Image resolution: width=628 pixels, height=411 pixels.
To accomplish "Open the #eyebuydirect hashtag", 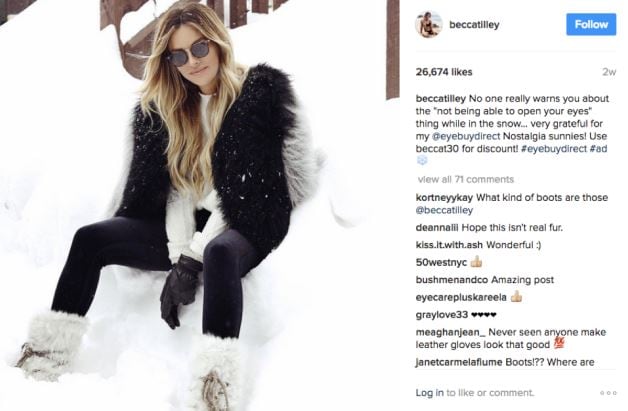I will click(554, 149).
